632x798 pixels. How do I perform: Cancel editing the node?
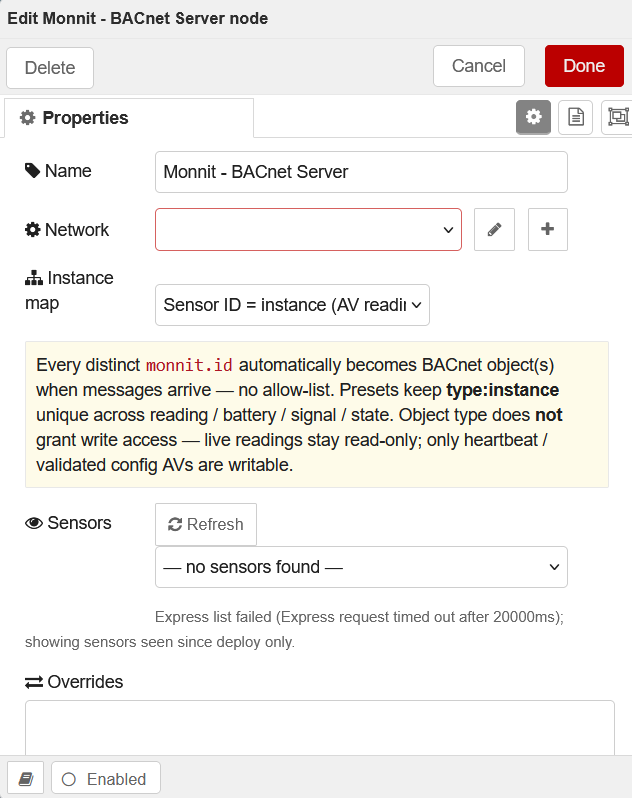coord(479,66)
